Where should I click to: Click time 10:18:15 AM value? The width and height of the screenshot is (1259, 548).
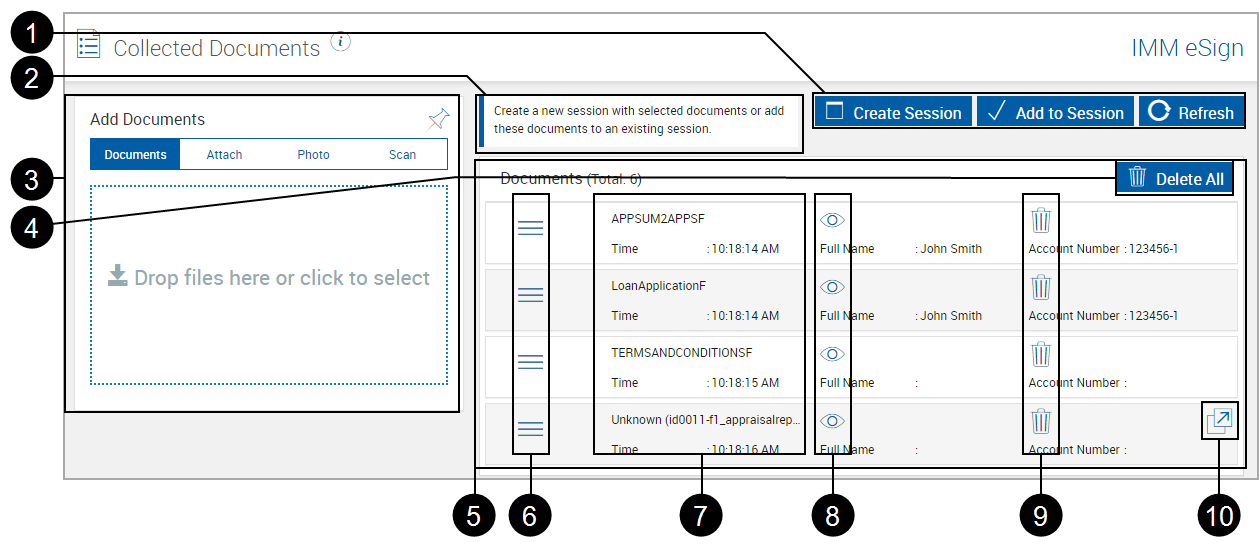tap(743, 383)
